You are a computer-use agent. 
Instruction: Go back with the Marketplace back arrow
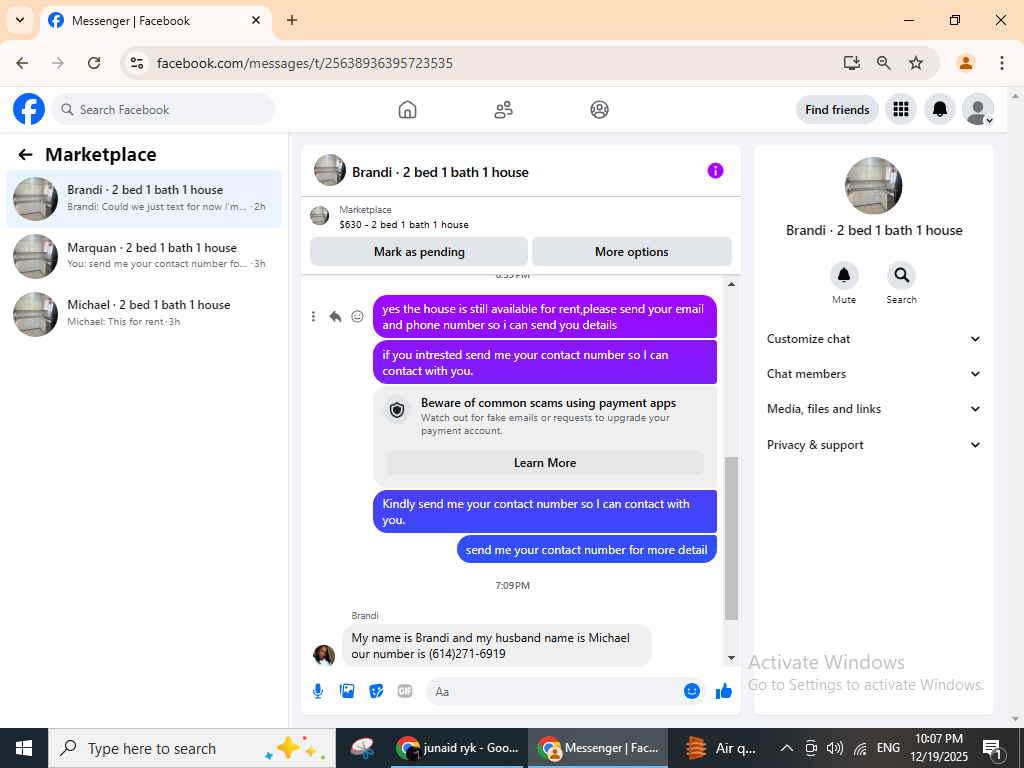pyautogui.click(x=25, y=155)
